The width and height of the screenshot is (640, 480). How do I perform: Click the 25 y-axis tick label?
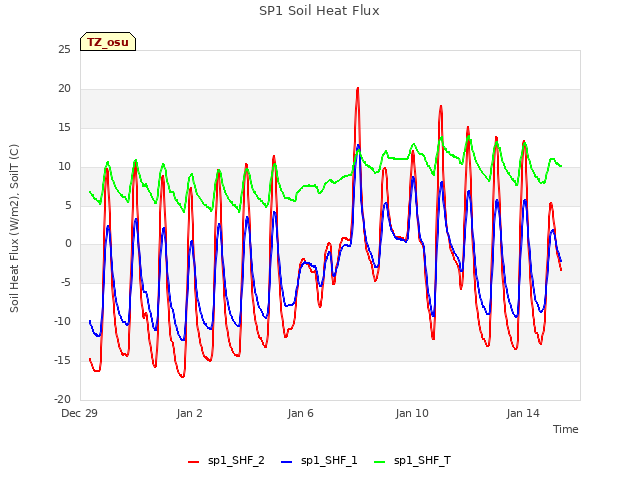click(64, 50)
